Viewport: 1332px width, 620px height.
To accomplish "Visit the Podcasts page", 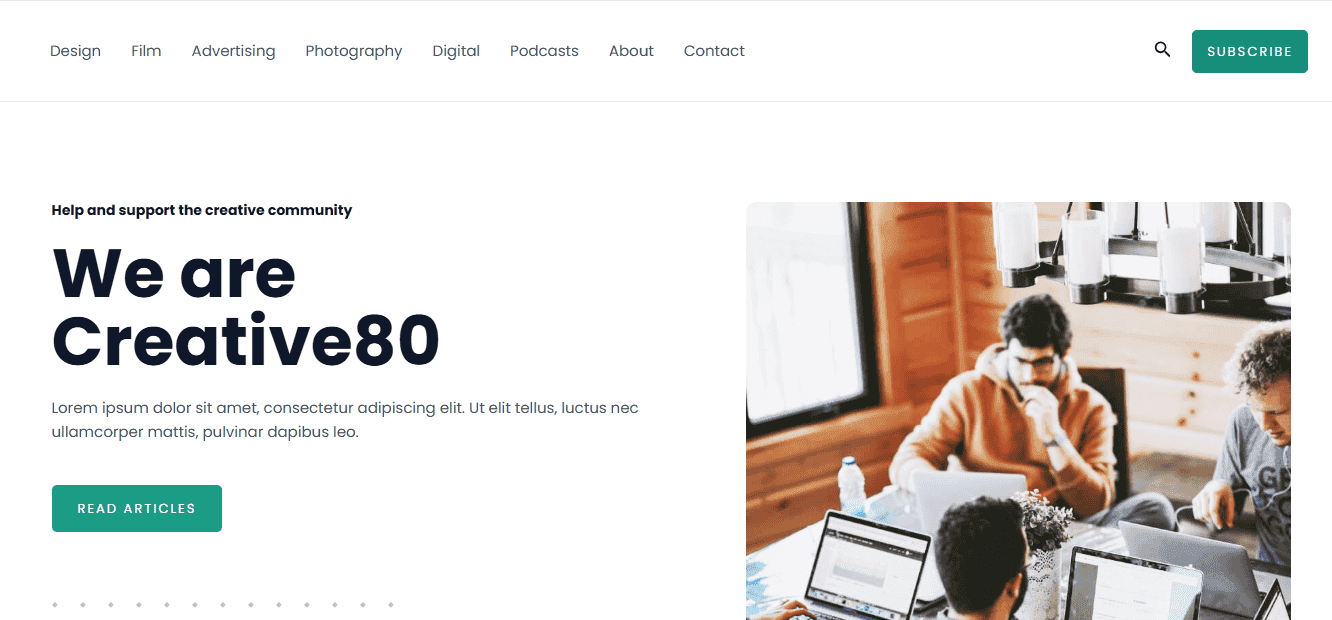I will pyautogui.click(x=544, y=51).
